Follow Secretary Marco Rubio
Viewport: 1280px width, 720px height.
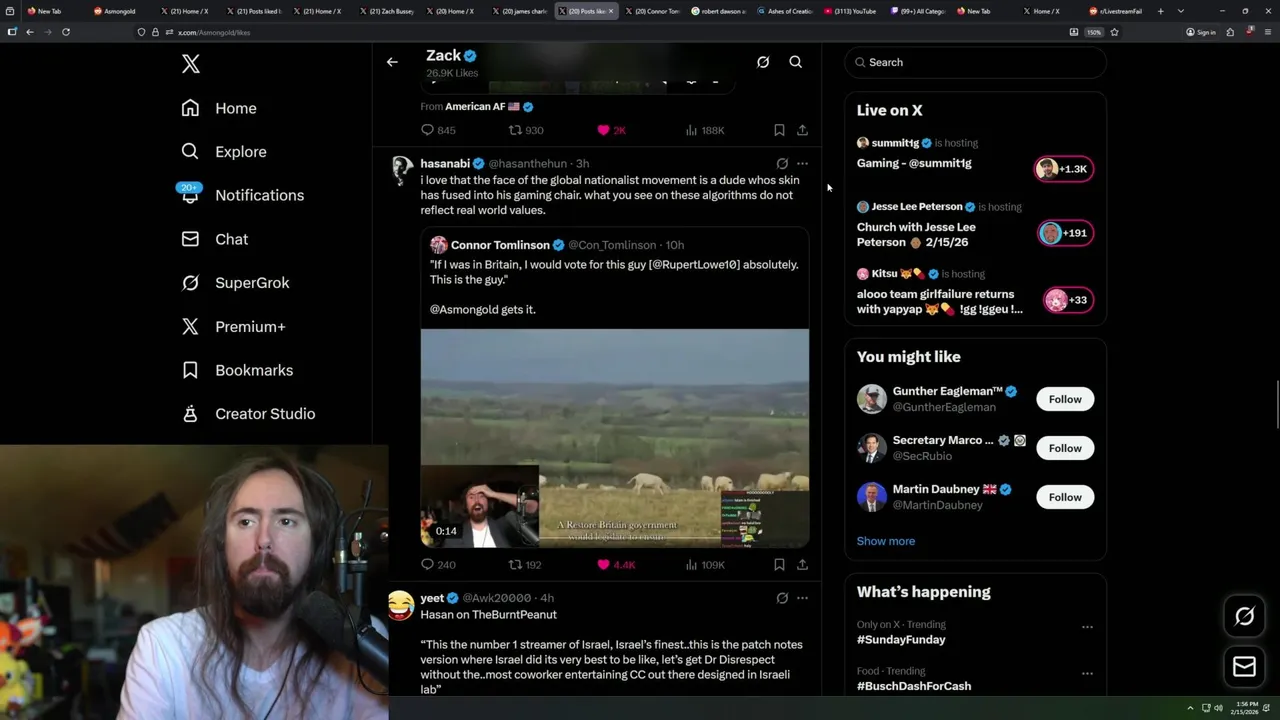(1065, 448)
